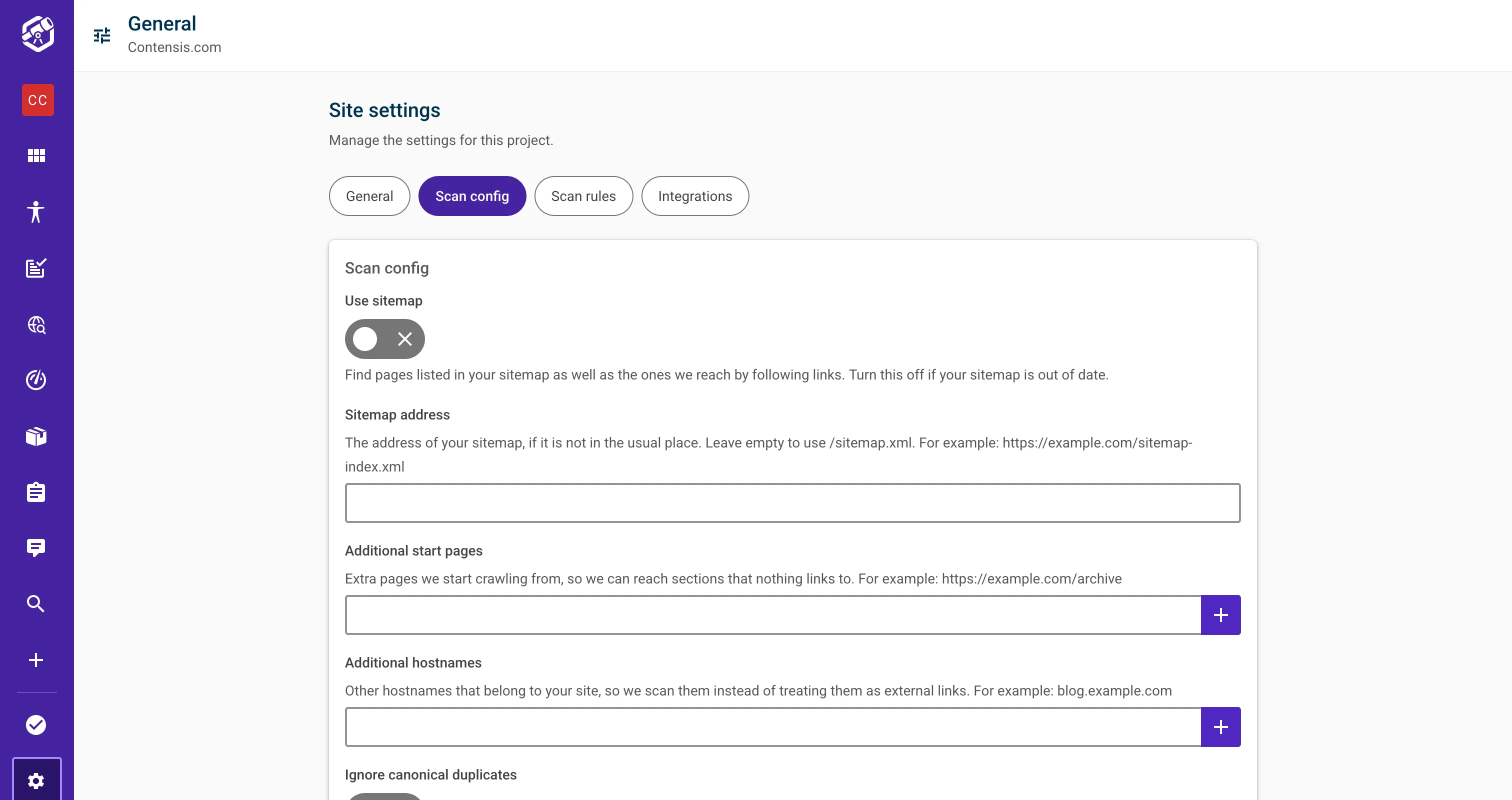Screen dimensions: 1512x800
Task: Add the additional hostname with plus button
Action: click(1221, 726)
